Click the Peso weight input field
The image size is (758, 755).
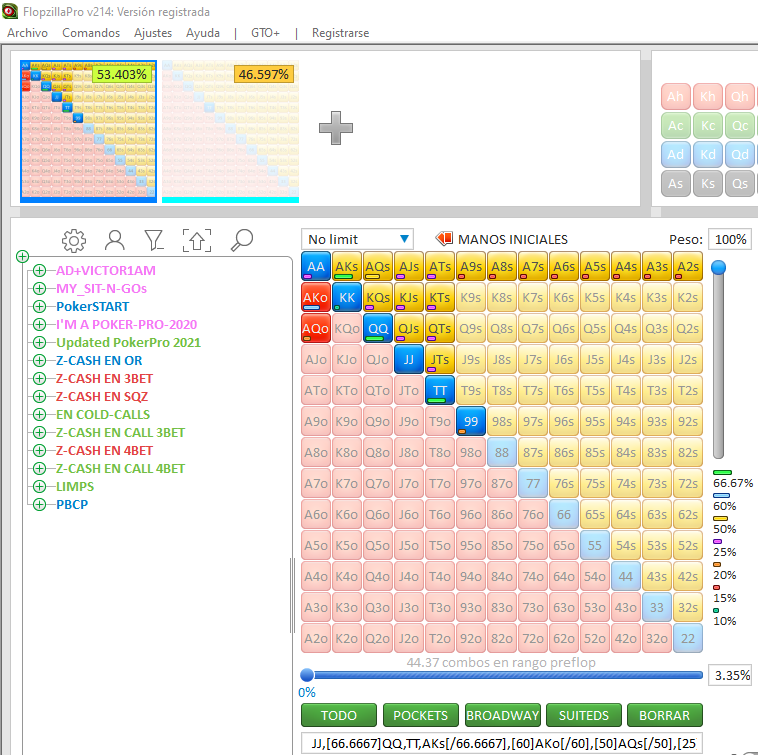pyautogui.click(x=729, y=239)
